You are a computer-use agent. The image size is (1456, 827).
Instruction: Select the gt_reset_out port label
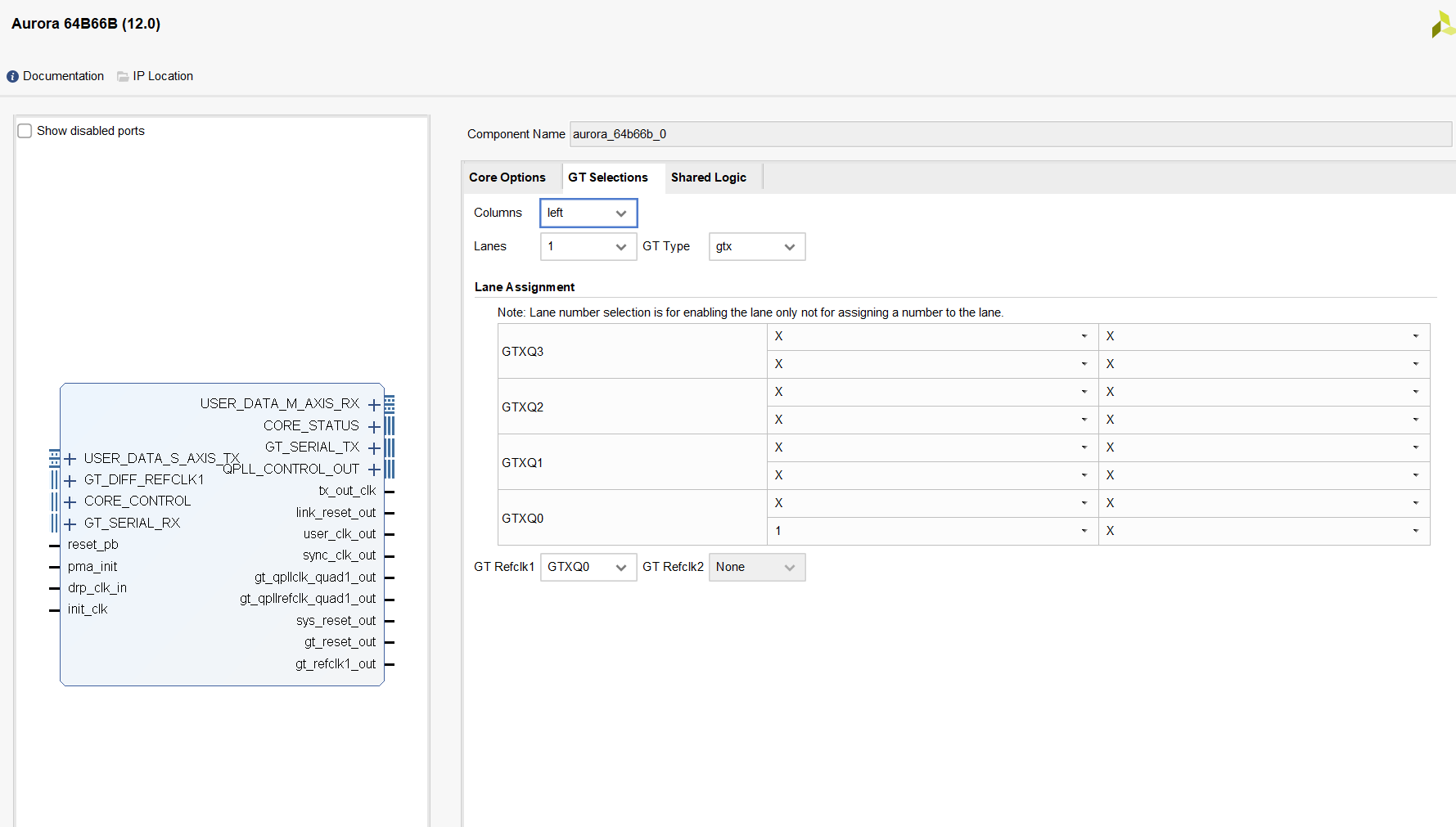tap(340, 642)
